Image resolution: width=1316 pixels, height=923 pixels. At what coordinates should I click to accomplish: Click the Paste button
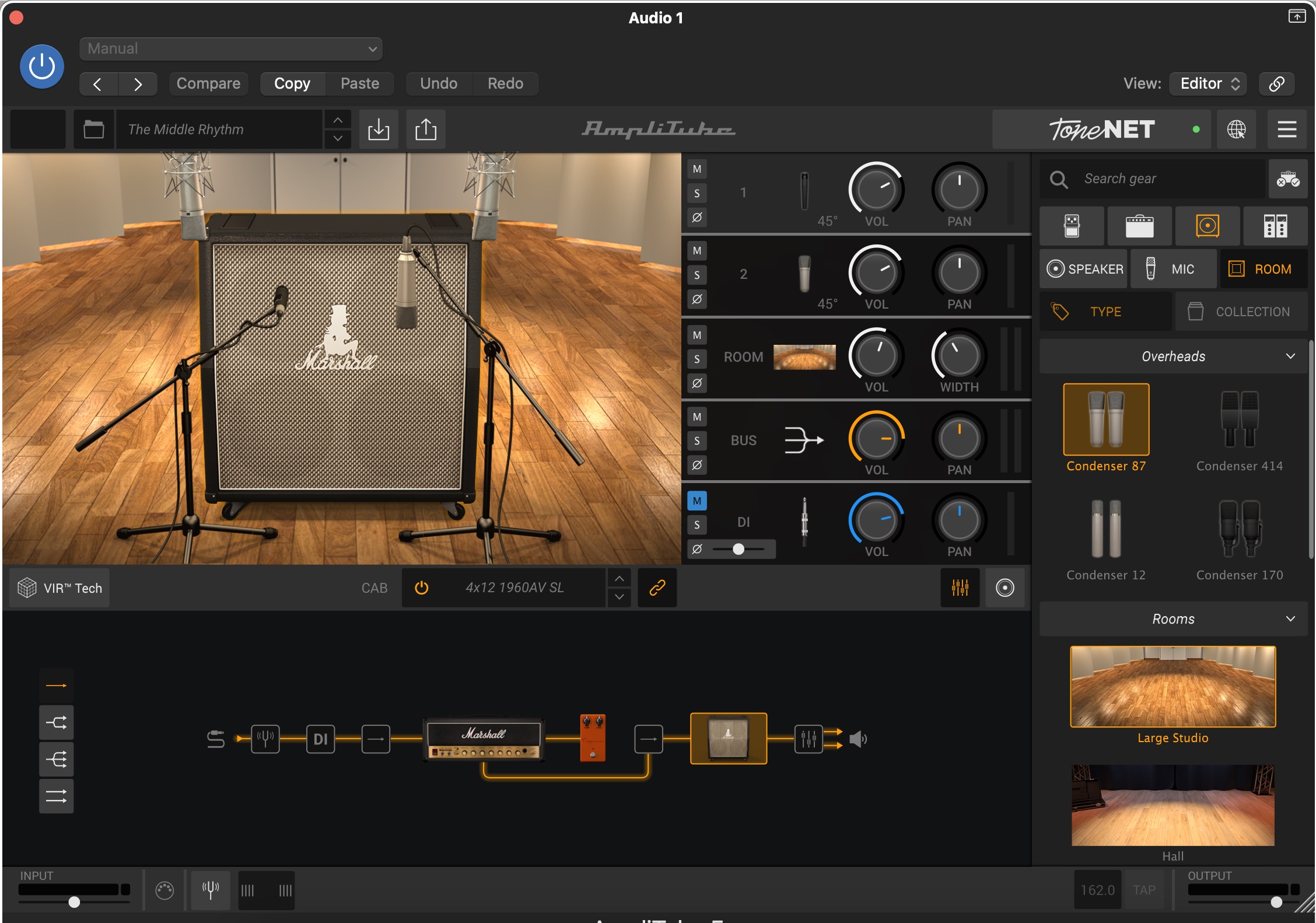pyautogui.click(x=360, y=84)
